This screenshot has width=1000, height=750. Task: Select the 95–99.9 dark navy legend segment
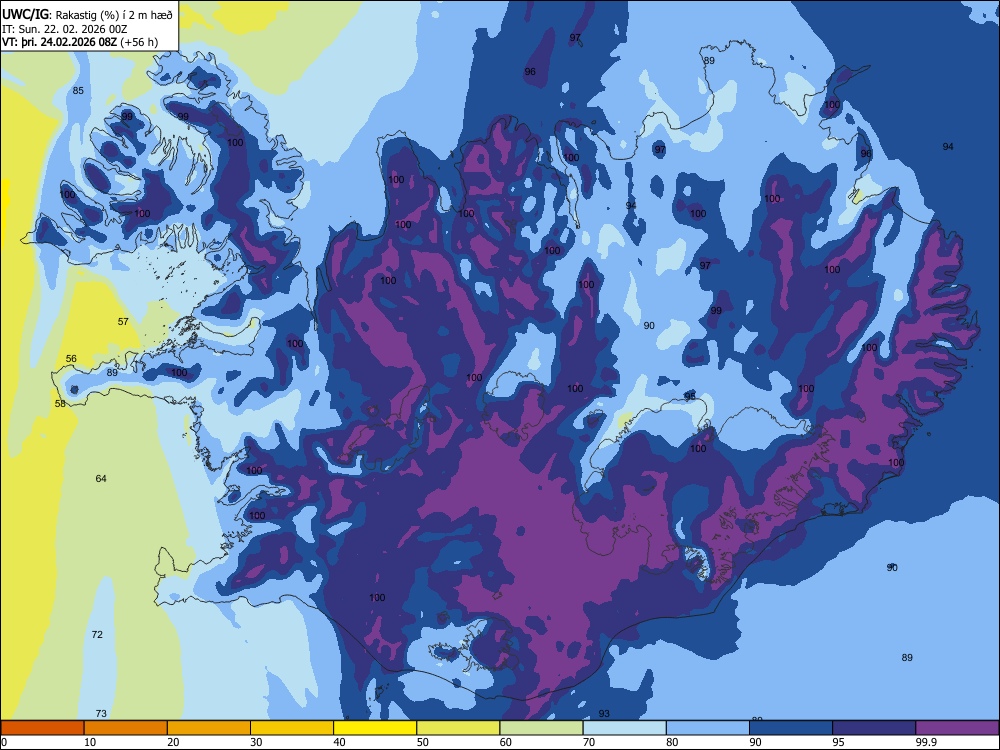[x=874, y=728]
